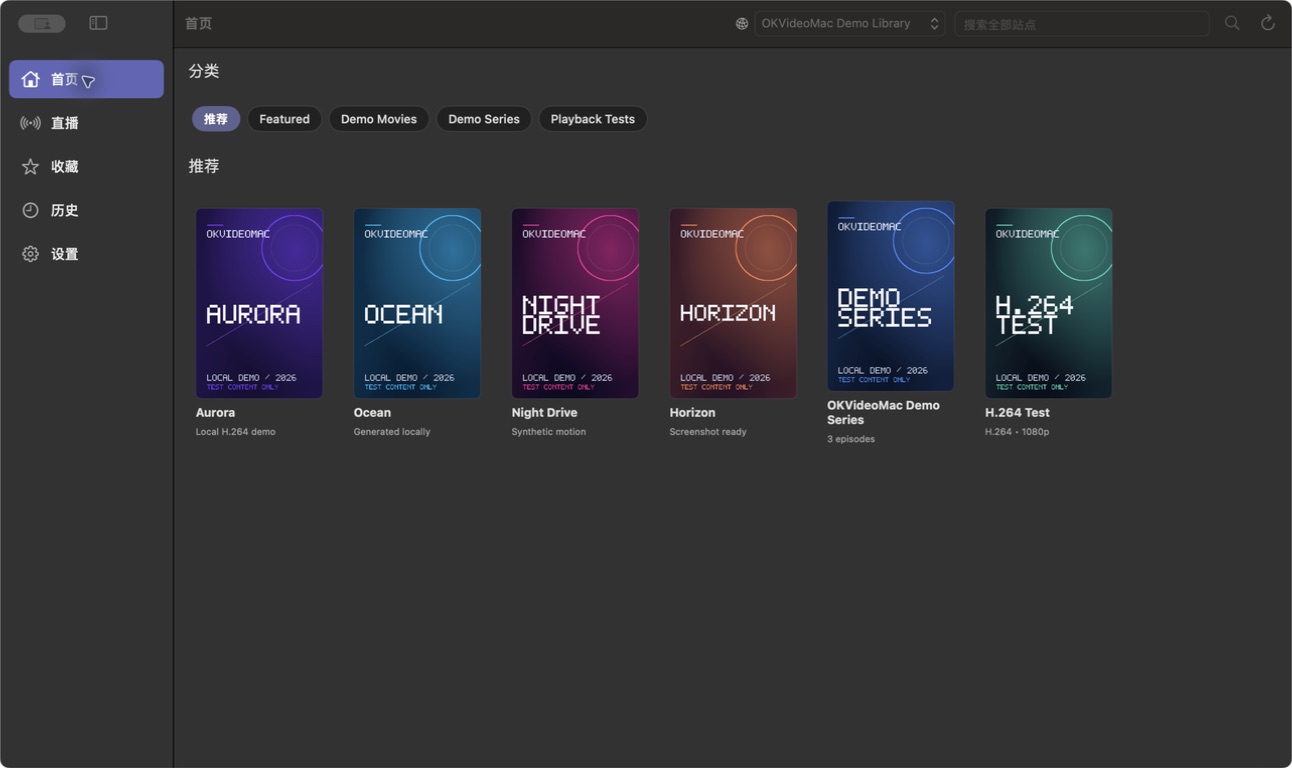Open 历史 in the sidebar
The image size is (1292, 768).
[x=86, y=210]
